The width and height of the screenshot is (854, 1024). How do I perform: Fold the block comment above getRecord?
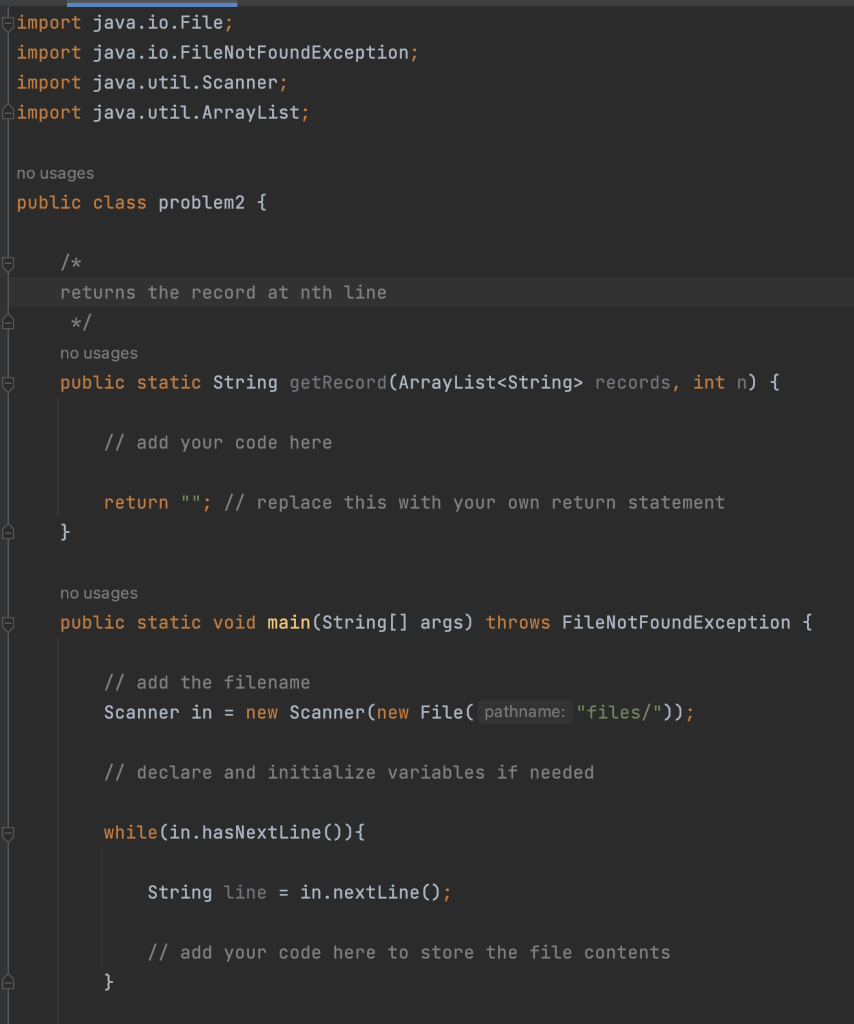click(7, 262)
